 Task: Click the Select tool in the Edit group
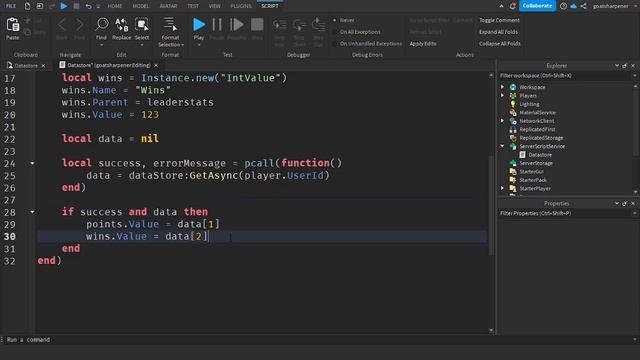[x=142, y=24]
